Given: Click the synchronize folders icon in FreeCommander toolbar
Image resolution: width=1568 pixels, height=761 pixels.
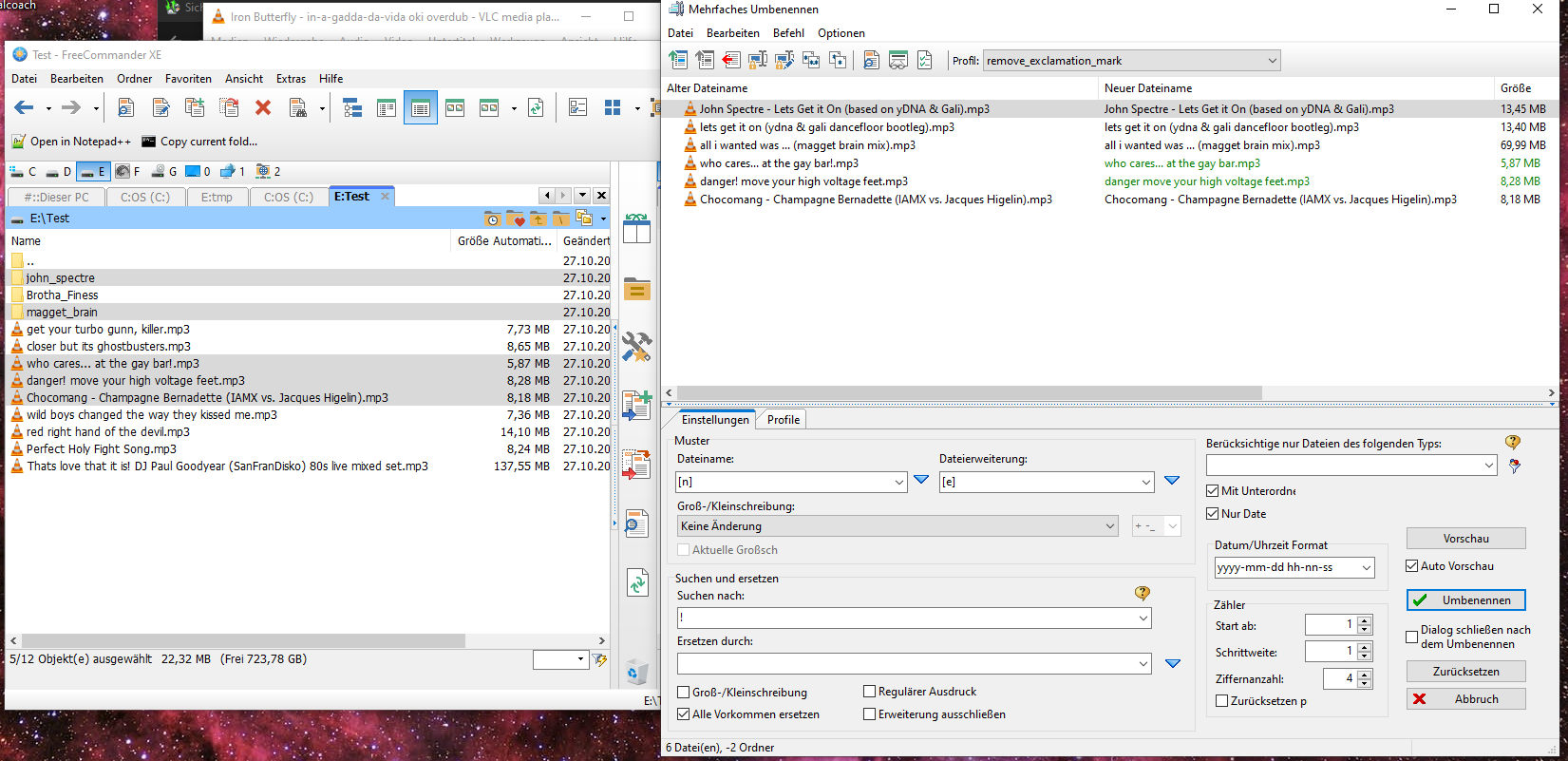Looking at the screenshot, I should pos(537,107).
